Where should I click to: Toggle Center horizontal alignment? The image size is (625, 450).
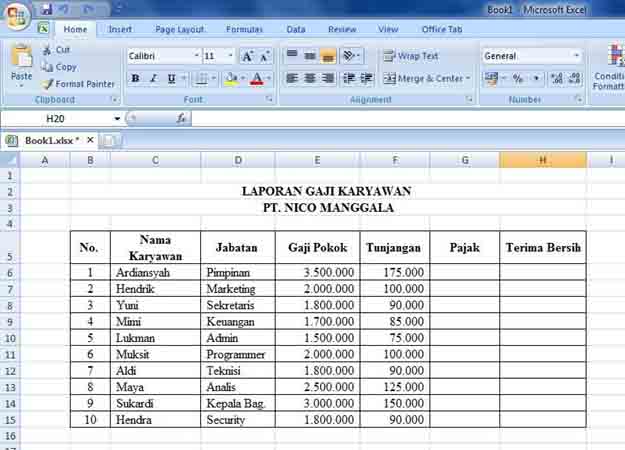pyautogui.click(x=310, y=79)
